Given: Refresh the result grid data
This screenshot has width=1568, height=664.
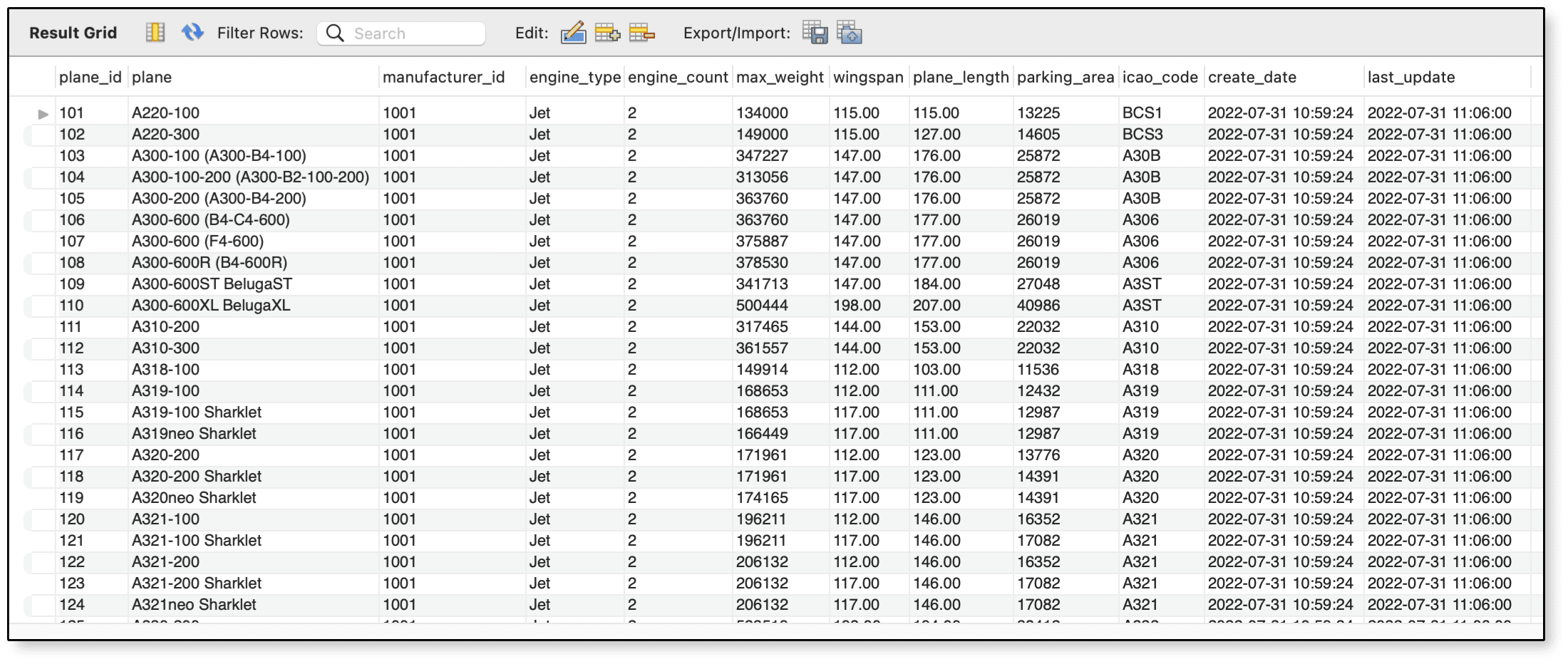Looking at the screenshot, I should pyautogui.click(x=192, y=33).
